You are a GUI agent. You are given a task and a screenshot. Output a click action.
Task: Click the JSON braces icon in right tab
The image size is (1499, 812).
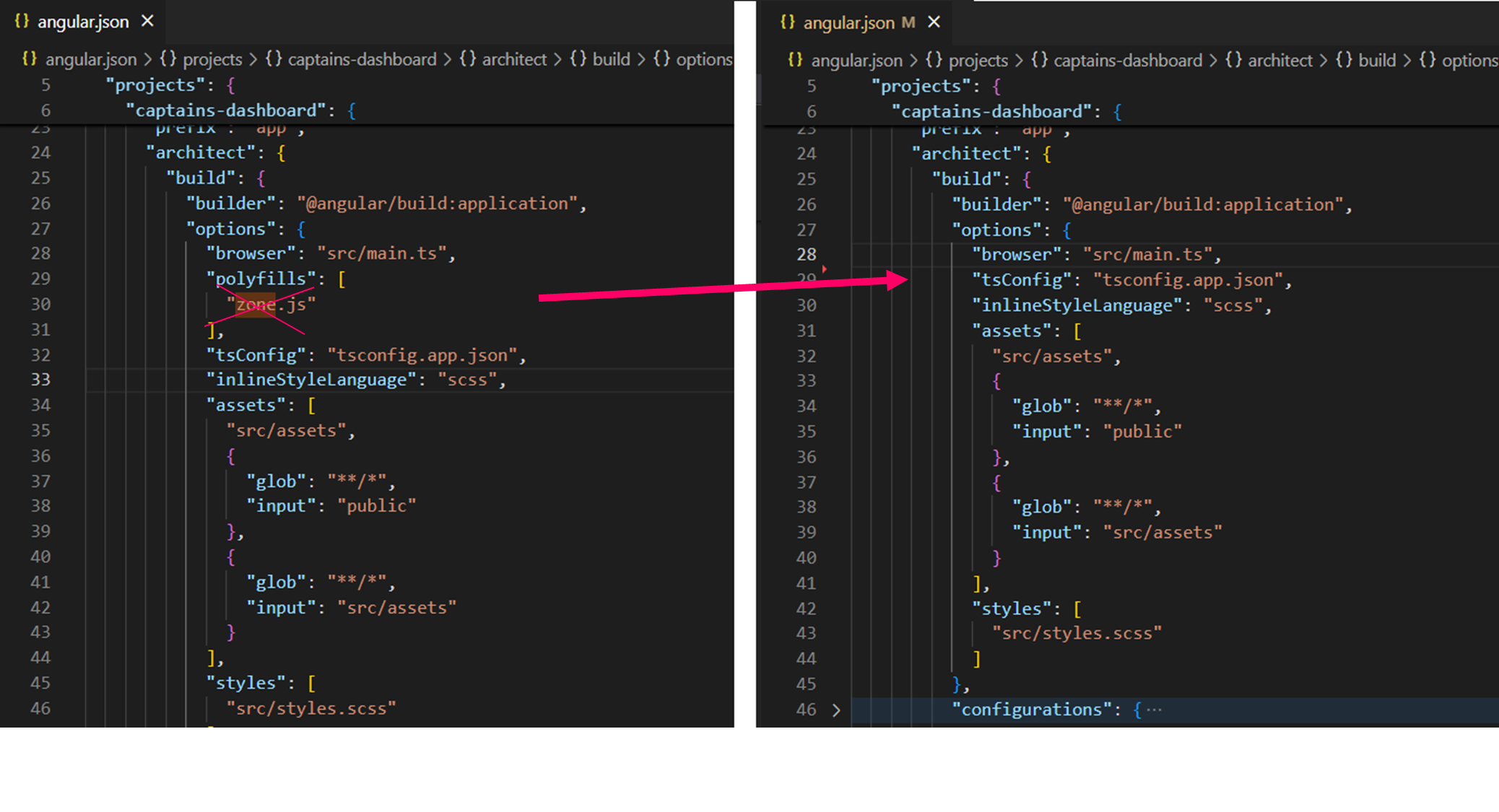tap(788, 23)
